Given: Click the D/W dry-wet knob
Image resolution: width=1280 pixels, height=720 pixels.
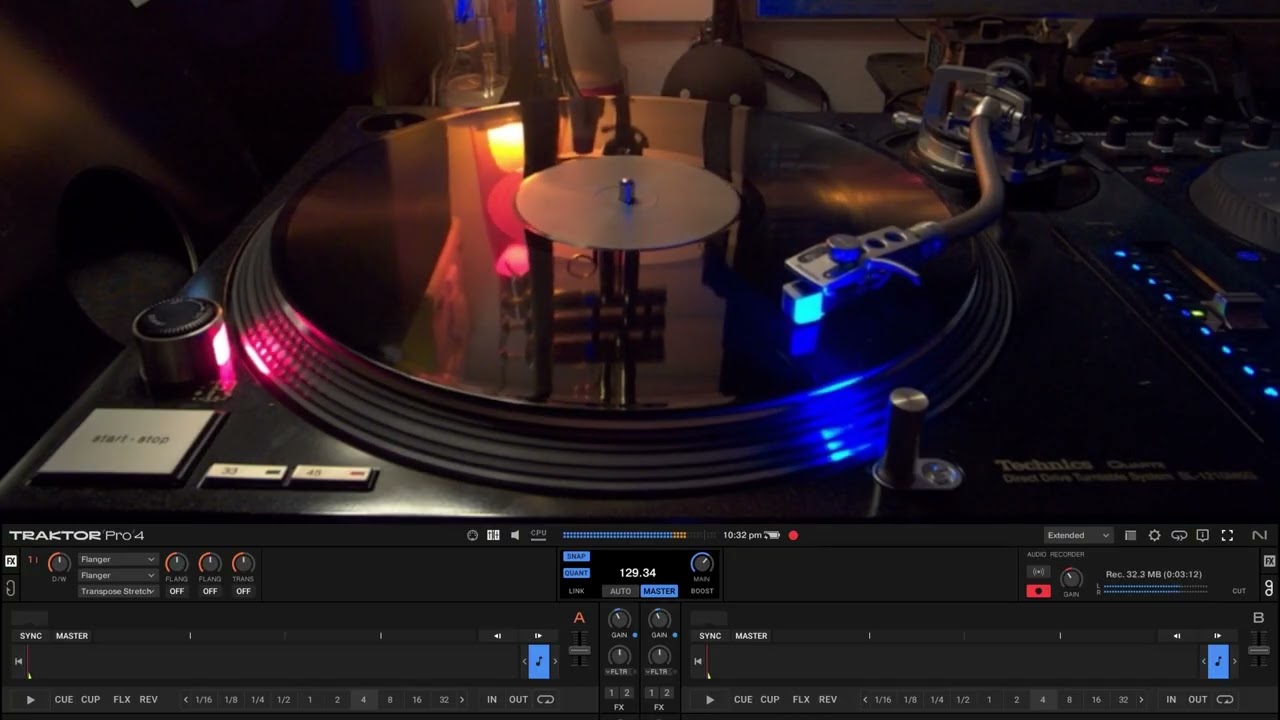Looking at the screenshot, I should [59, 563].
